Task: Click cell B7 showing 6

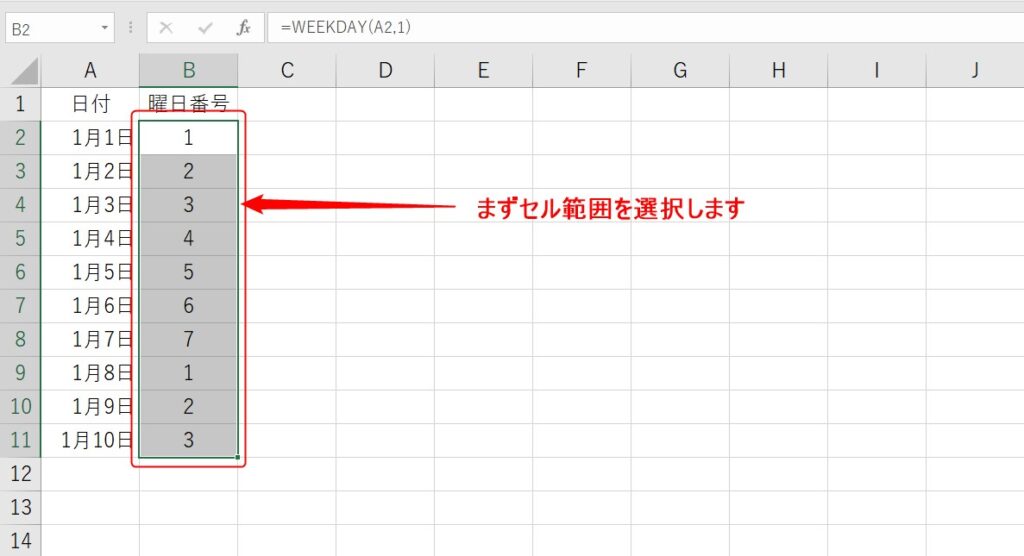Action: [189, 306]
